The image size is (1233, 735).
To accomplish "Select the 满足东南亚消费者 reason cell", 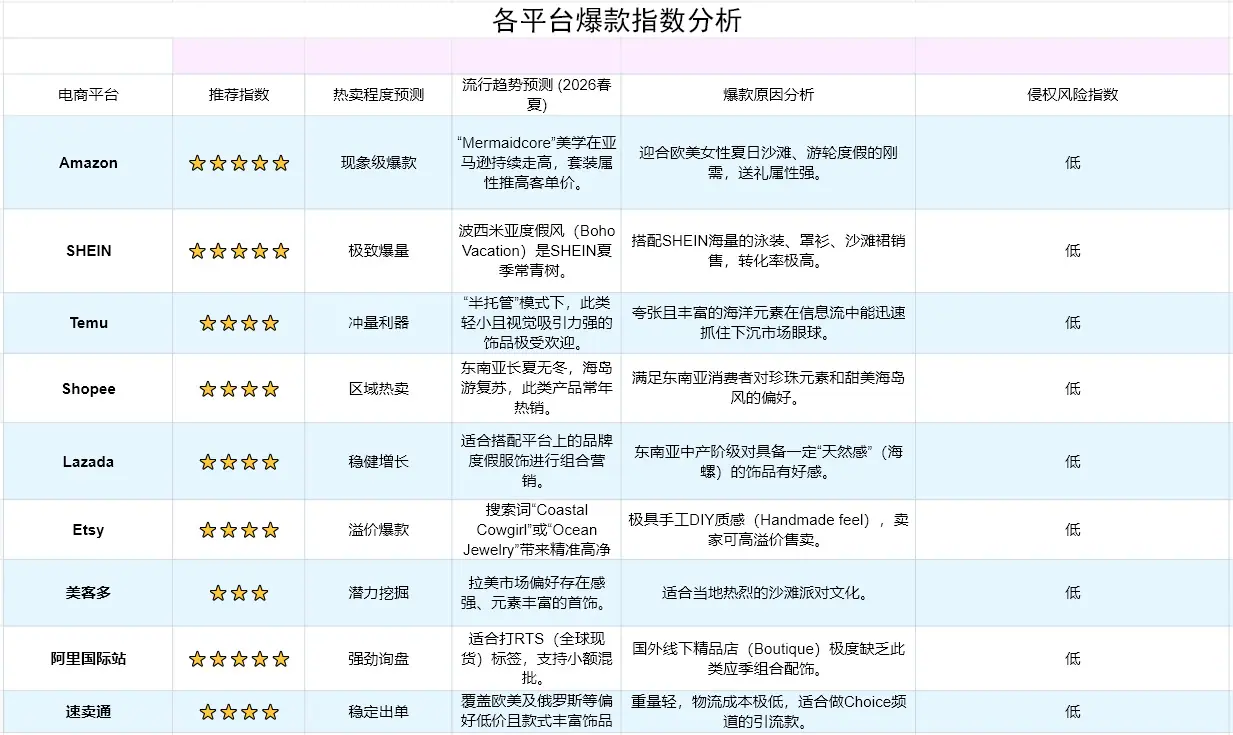I will [768, 388].
